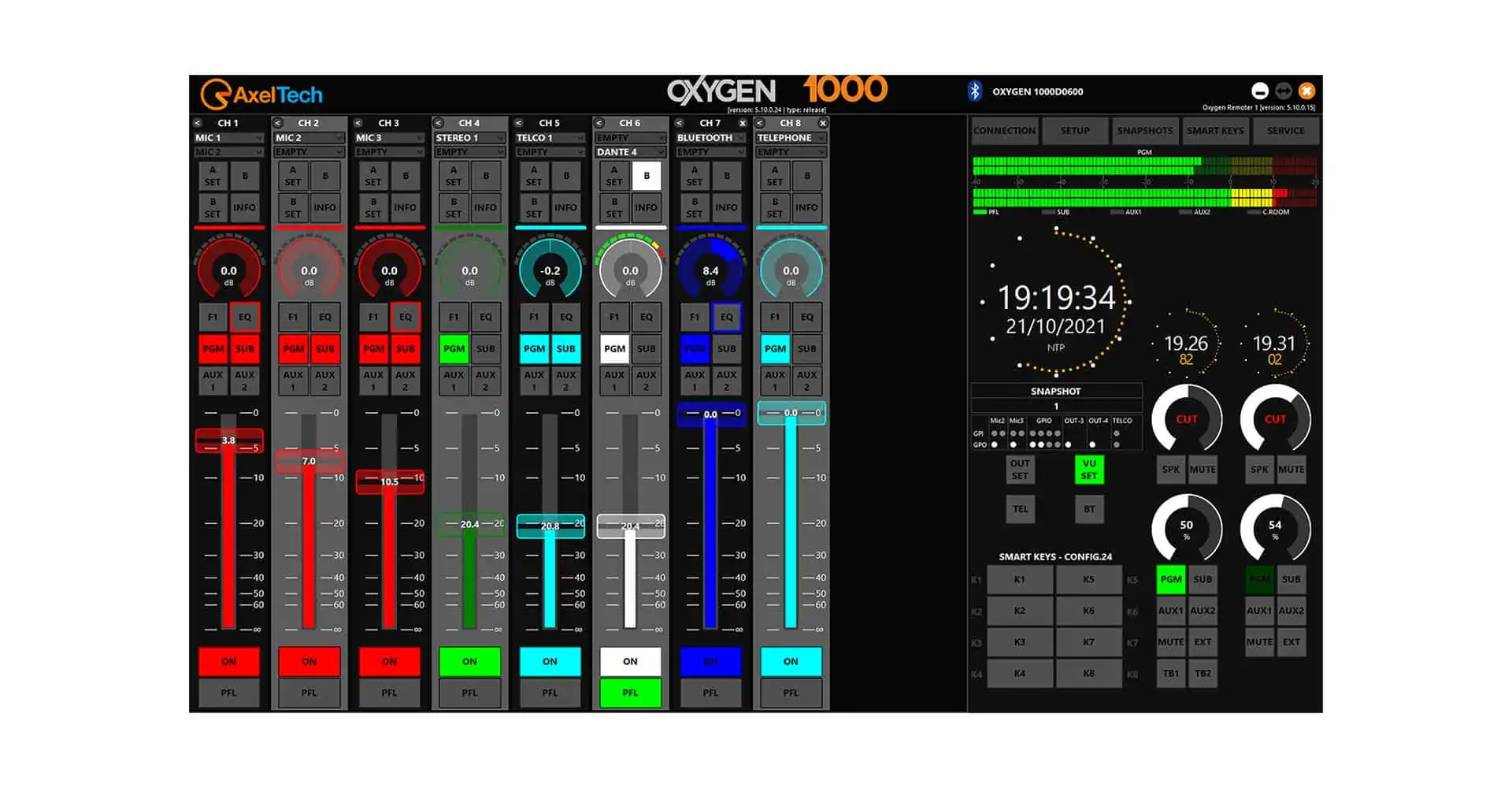
Task: Switch to the SNAPSHOTS tab
Action: coord(1145,130)
